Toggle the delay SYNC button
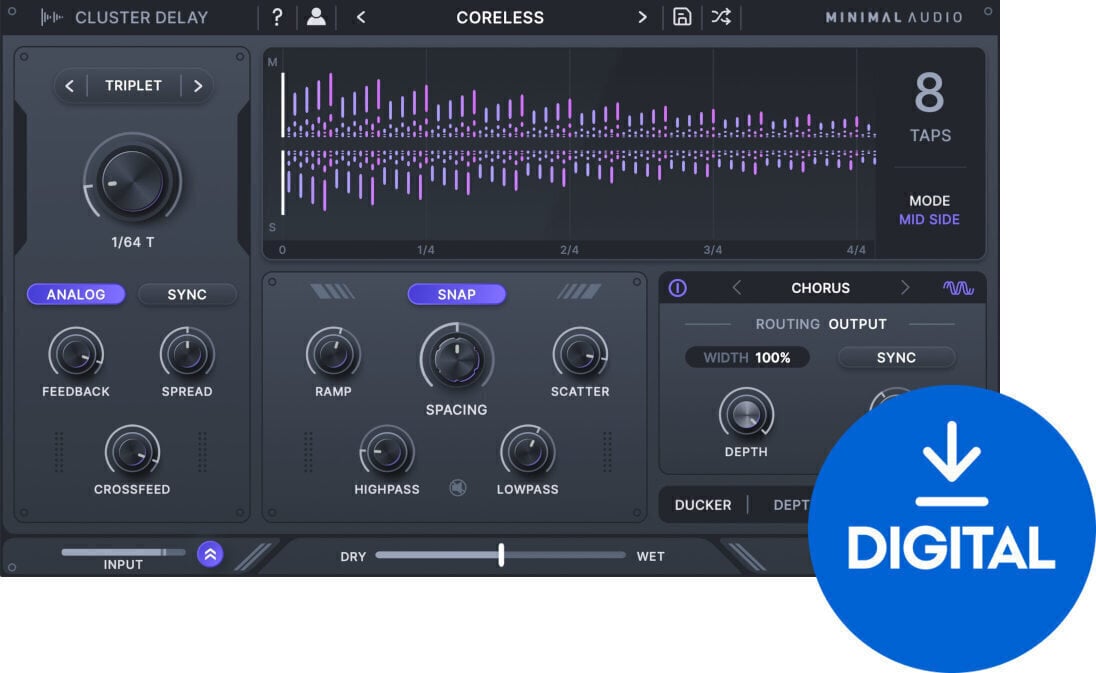This screenshot has width=1096, height=673. pyautogui.click(x=187, y=294)
